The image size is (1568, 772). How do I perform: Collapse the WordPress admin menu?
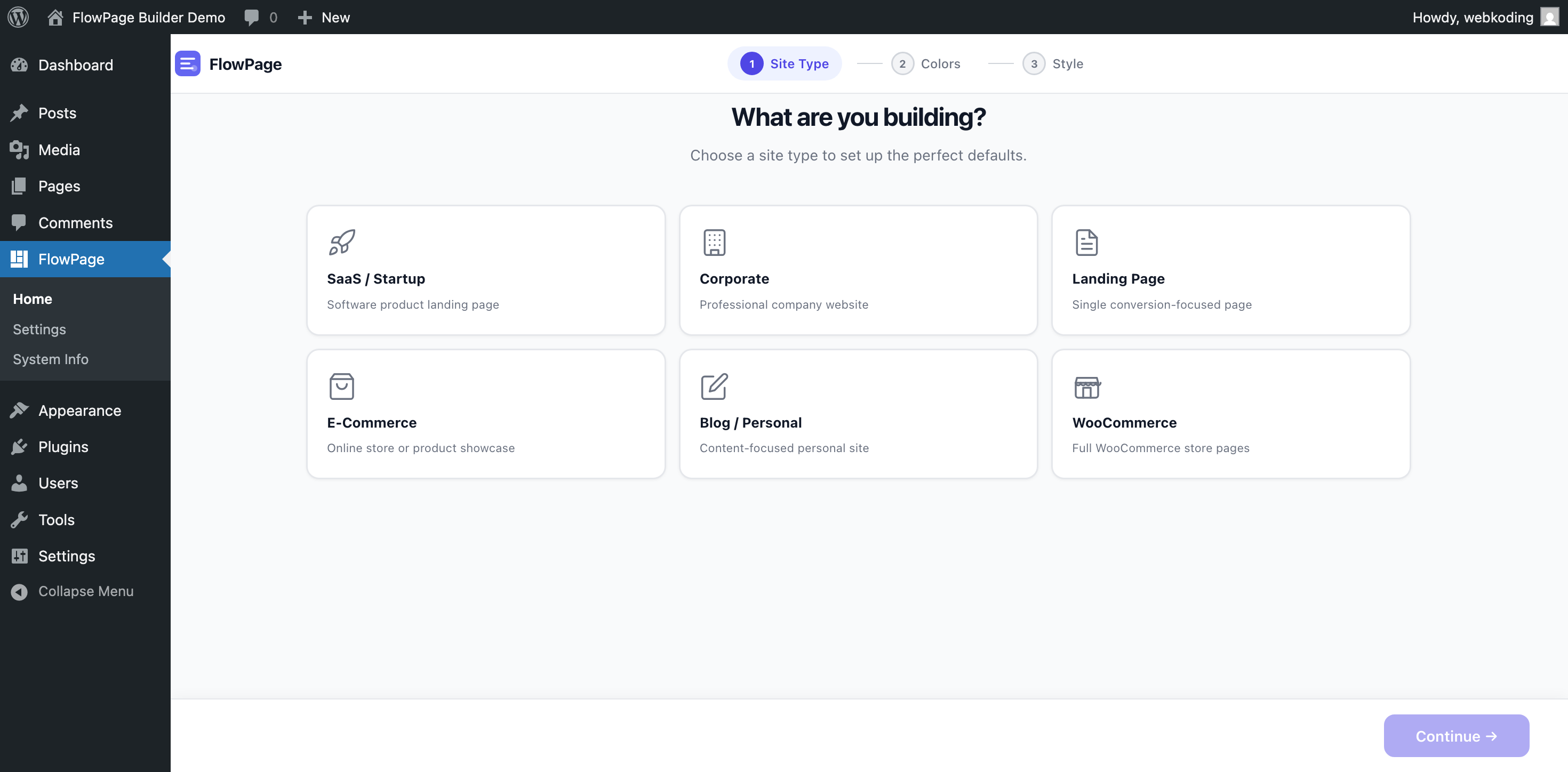[86, 591]
